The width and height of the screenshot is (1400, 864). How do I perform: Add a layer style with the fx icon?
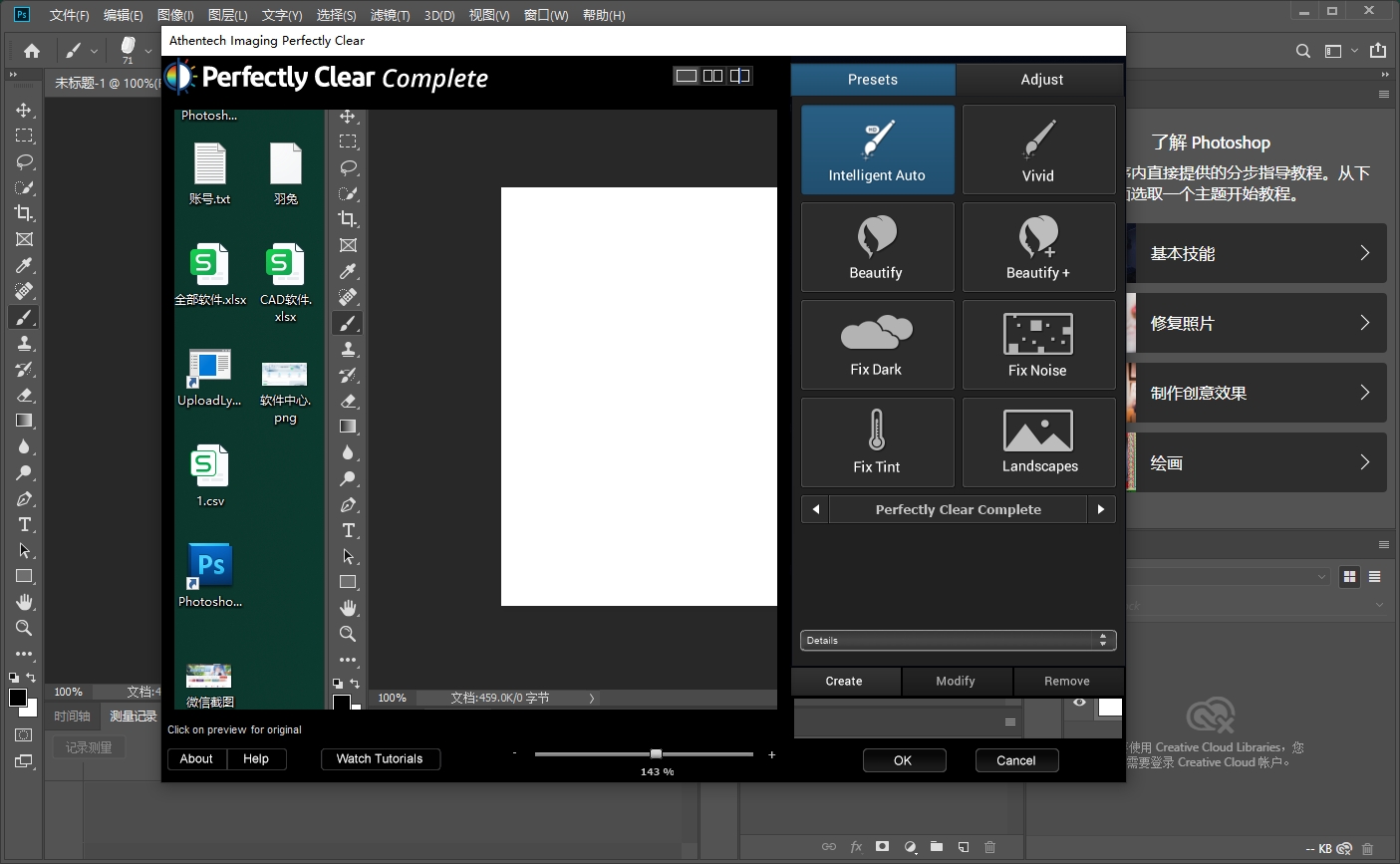coord(856,847)
